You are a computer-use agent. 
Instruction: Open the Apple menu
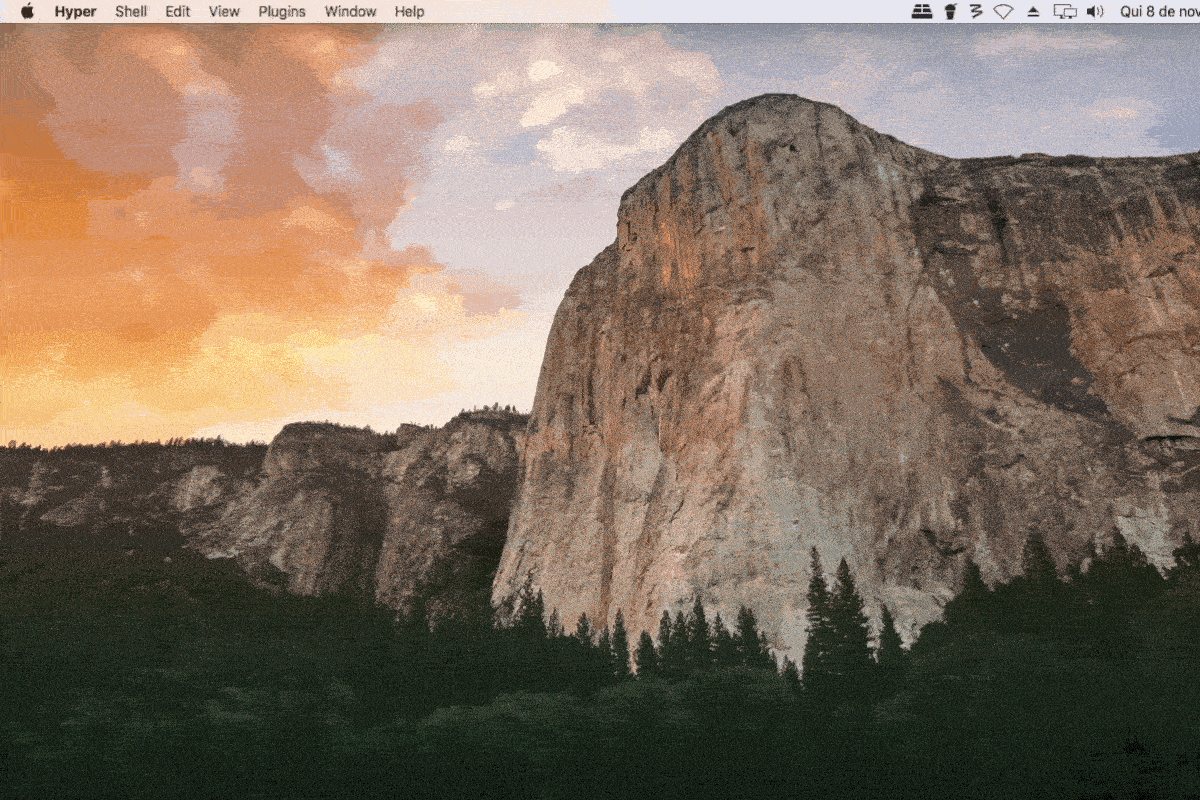point(27,11)
